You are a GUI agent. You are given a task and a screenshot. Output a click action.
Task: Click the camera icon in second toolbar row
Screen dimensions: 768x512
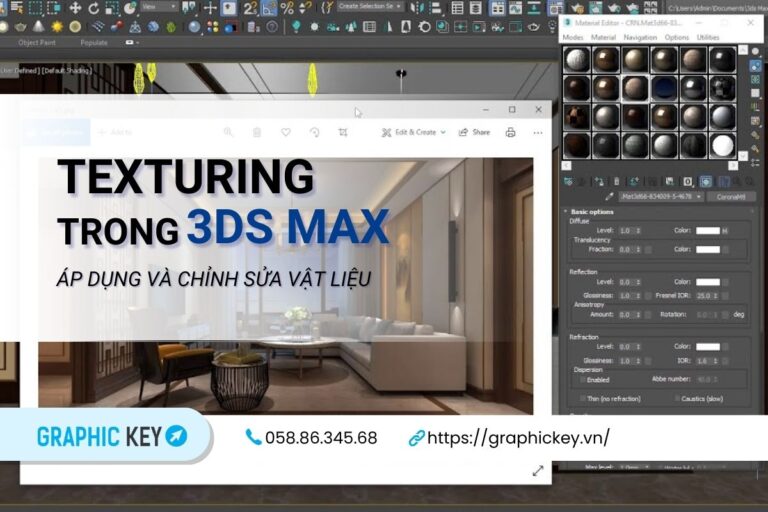pos(333,27)
